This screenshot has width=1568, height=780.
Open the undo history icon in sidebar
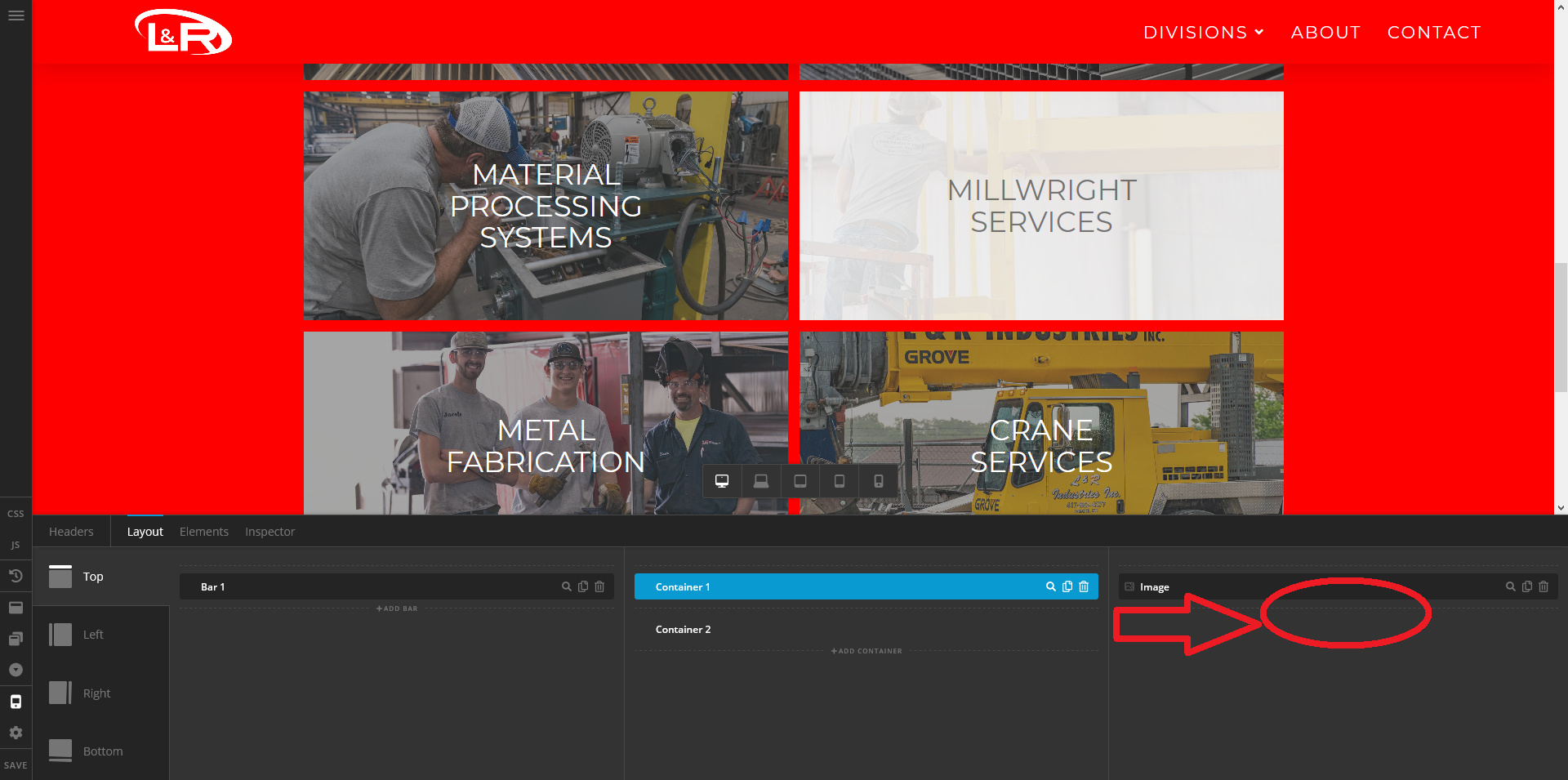[x=16, y=576]
